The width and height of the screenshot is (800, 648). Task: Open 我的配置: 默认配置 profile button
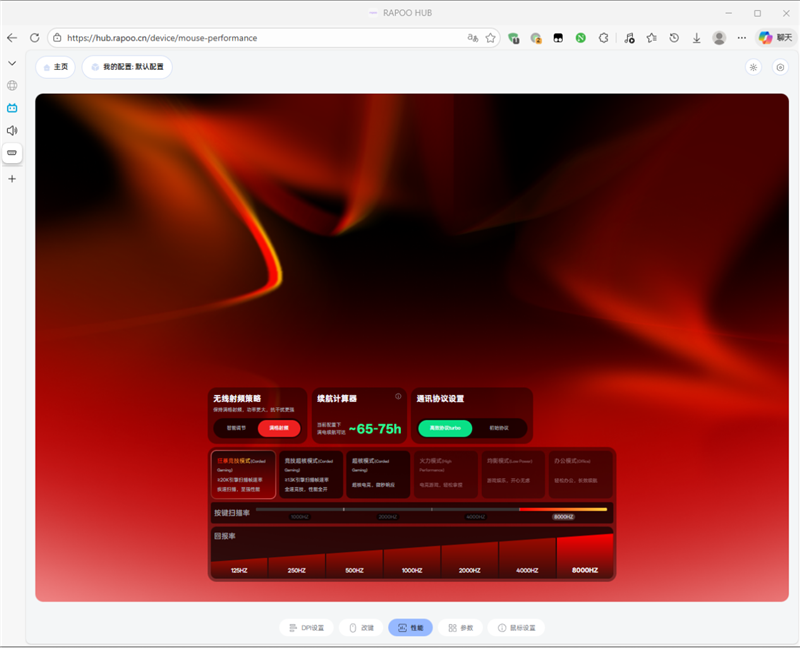(126, 67)
